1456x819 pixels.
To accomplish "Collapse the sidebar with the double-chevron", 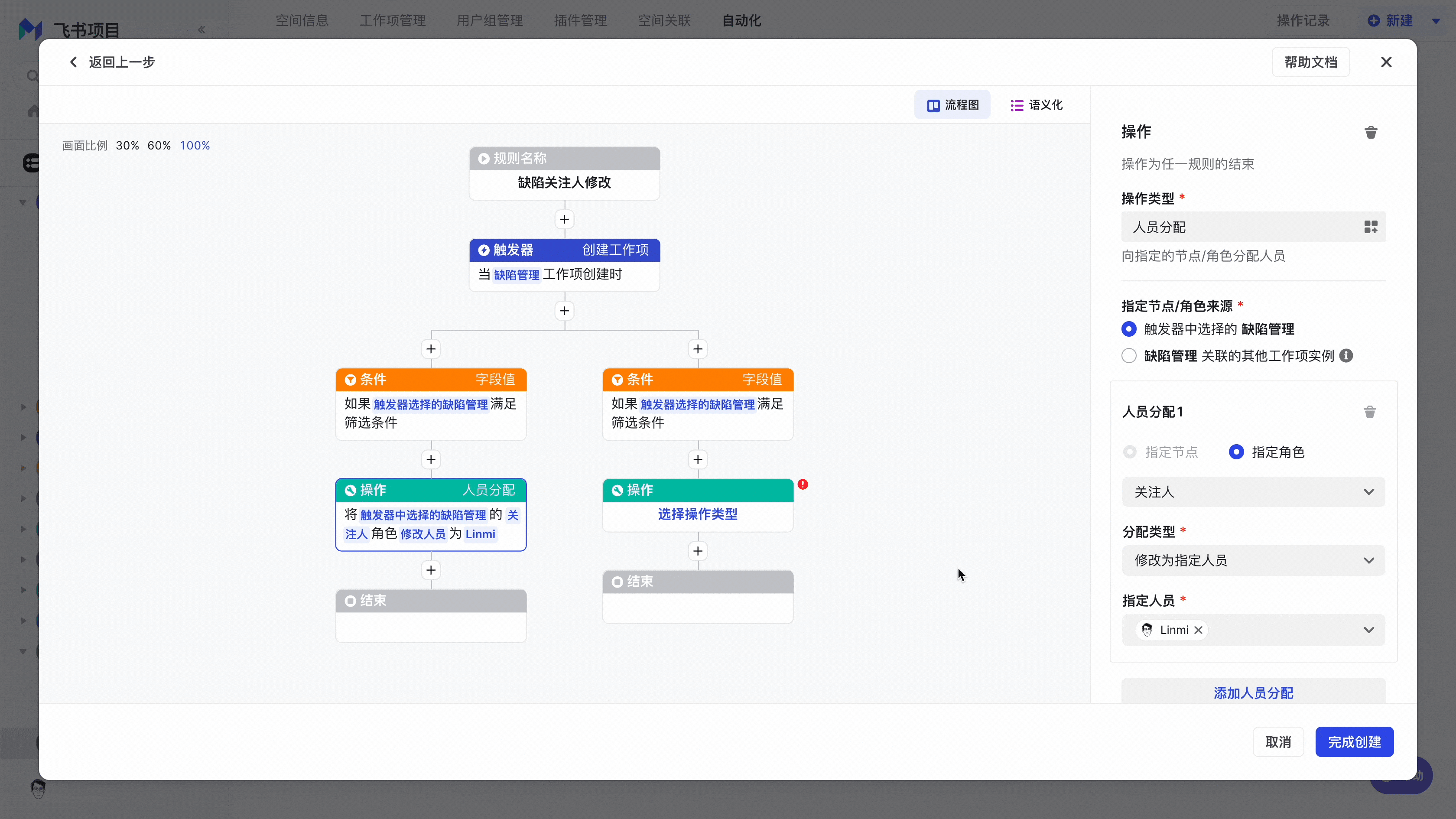I will 201,29.
